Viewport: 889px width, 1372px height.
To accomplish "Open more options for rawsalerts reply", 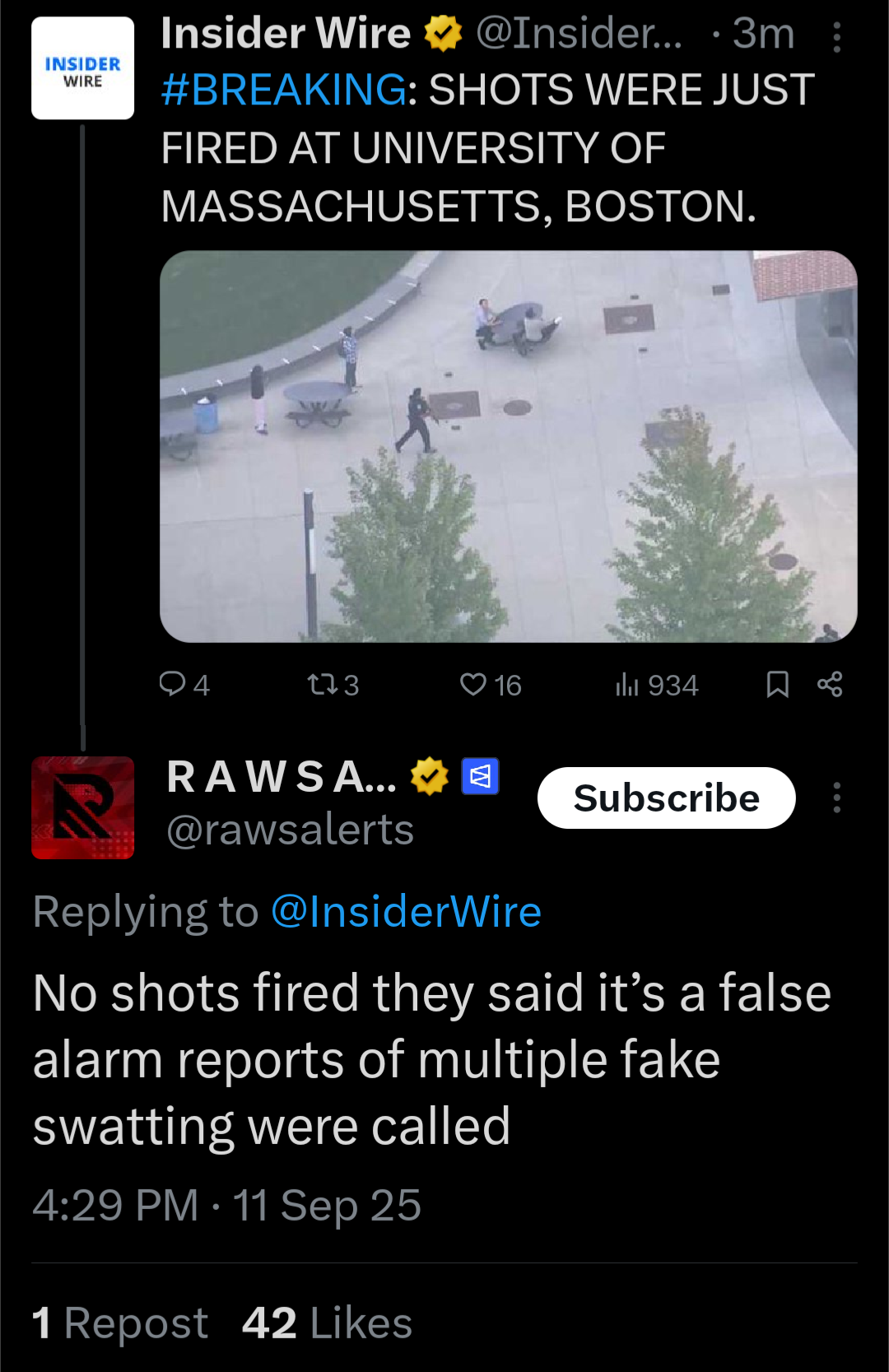I will 837,798.
